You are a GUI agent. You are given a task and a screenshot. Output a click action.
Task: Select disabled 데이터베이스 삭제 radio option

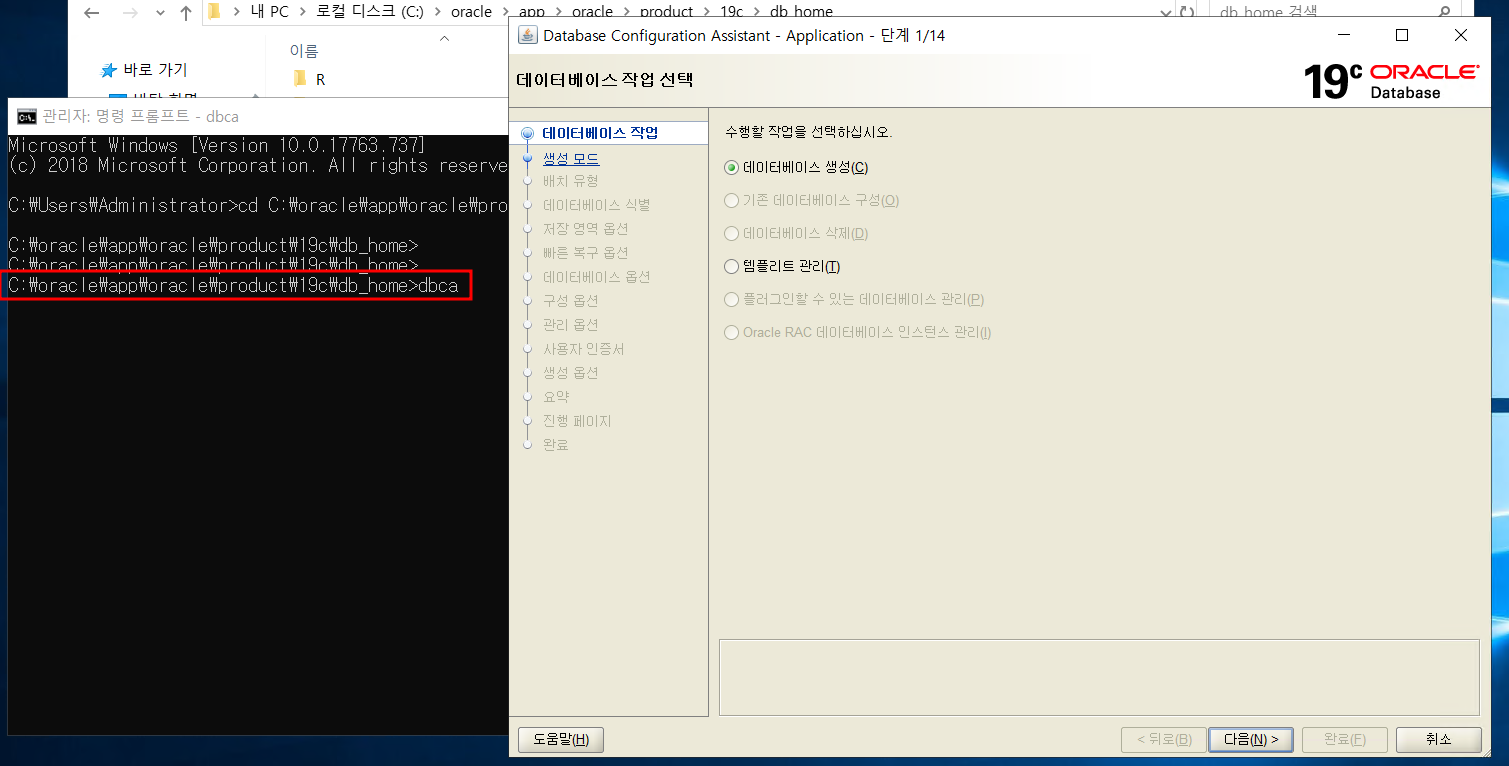pyautogui.click(x=731, y=234)
